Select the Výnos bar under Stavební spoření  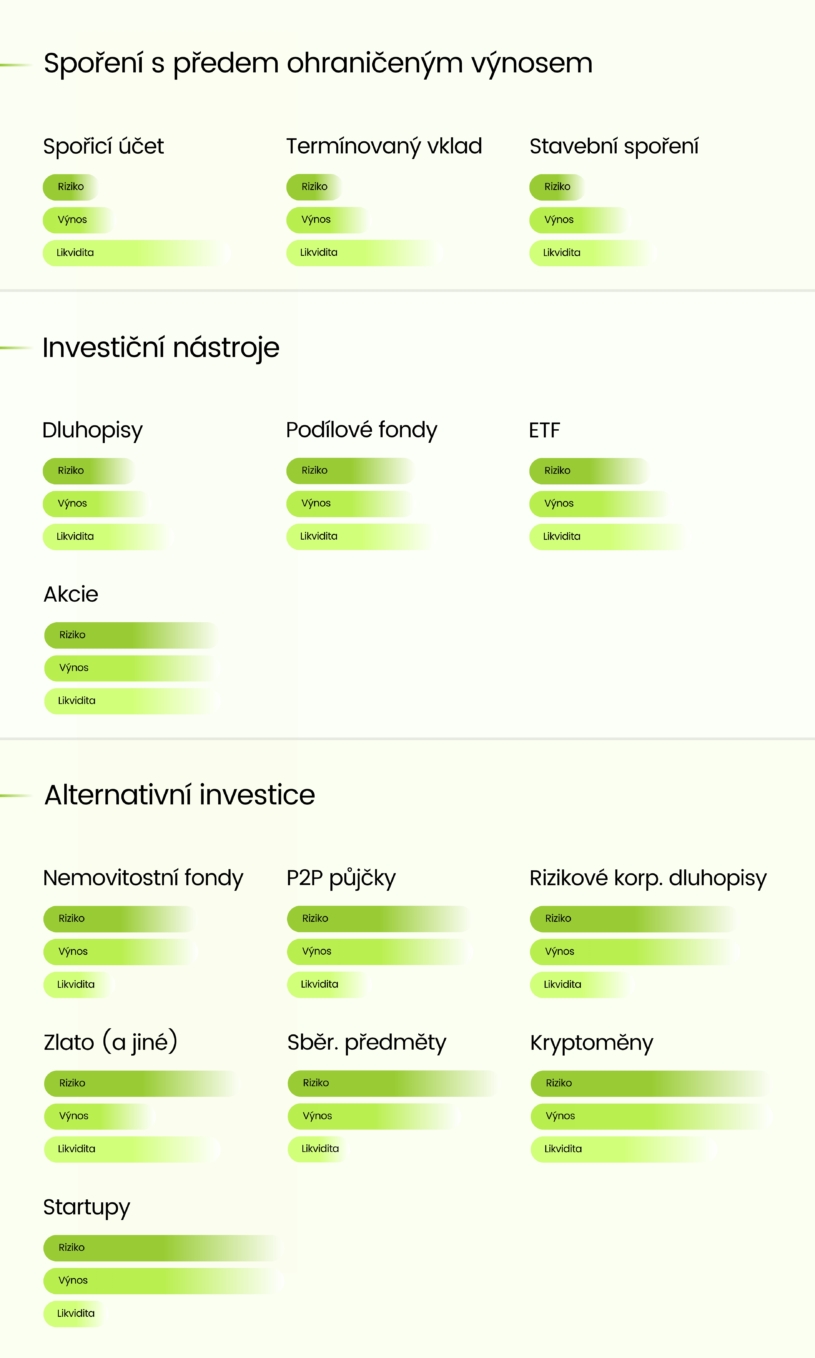click(x=575, y=220)
